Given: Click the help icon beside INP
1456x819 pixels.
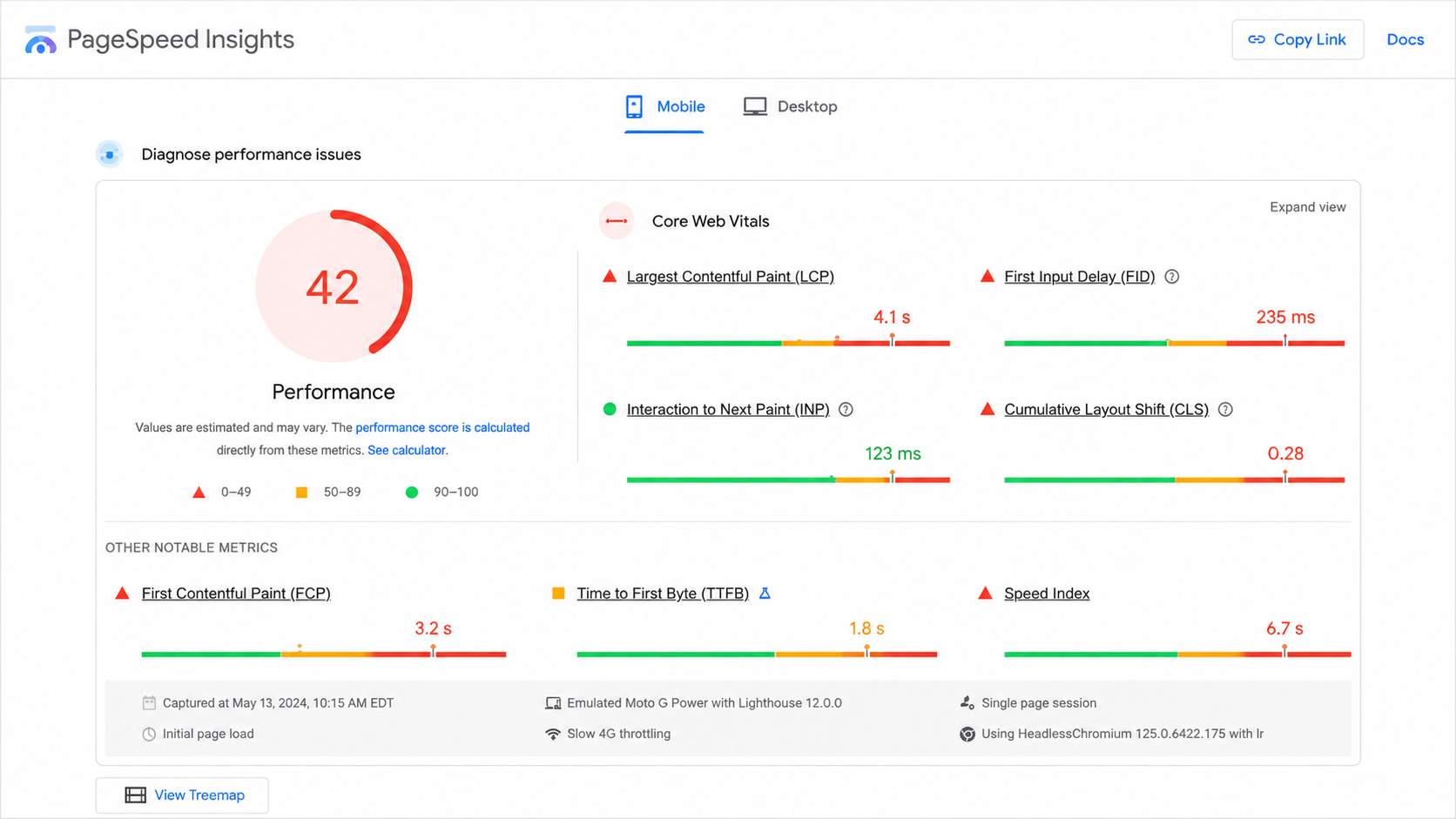Looking at the screenshot, I should click(846, 410).
